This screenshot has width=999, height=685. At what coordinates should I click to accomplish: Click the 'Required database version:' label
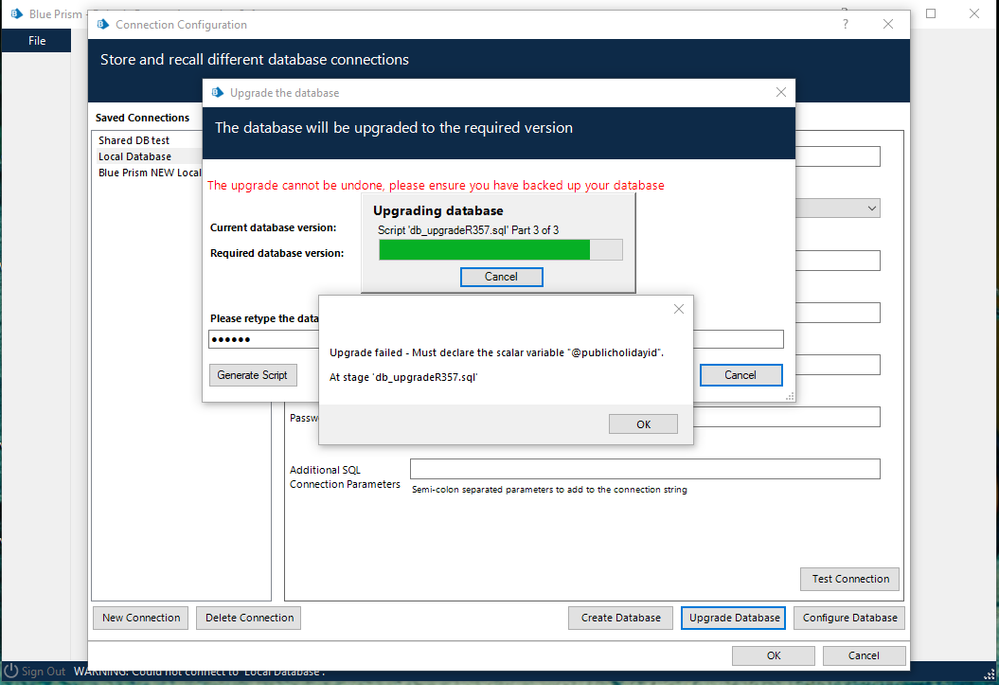click(x=277, y=253)
